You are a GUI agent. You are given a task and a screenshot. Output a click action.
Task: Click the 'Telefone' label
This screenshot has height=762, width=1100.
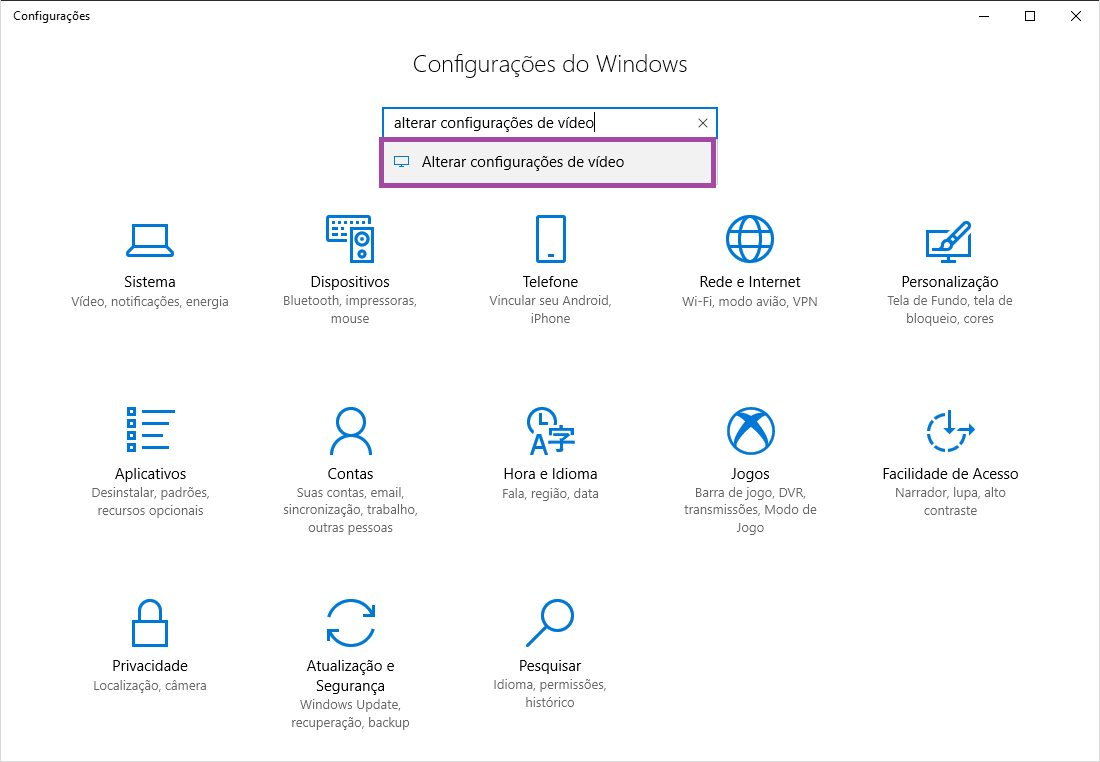click(550, 281)
